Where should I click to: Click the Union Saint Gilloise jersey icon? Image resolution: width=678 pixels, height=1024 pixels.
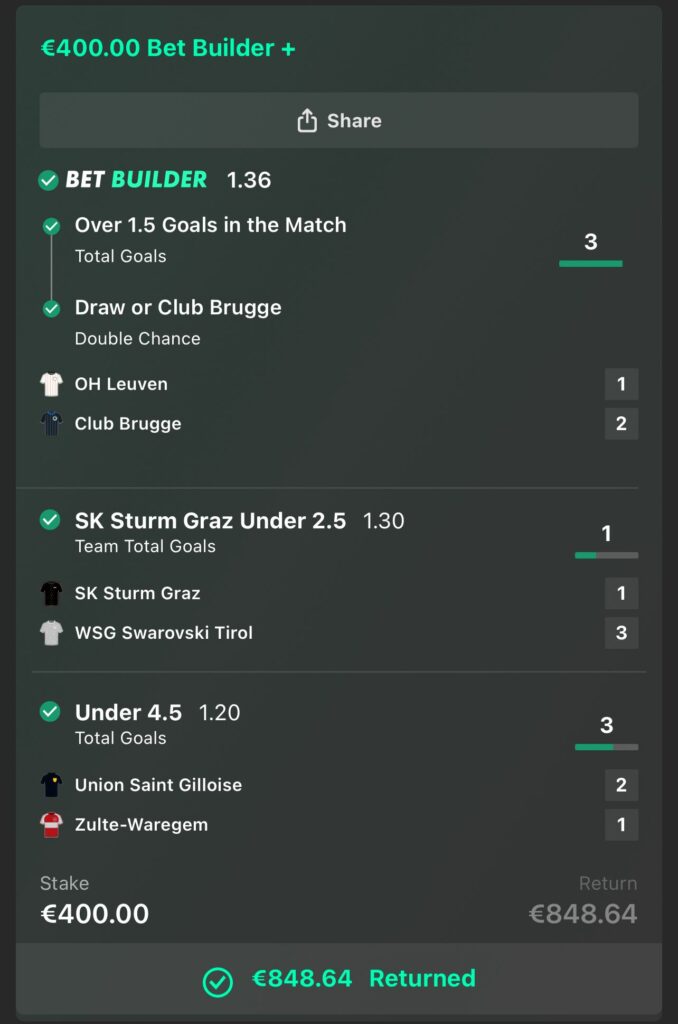pyautogui.click(x=51, y=785)
